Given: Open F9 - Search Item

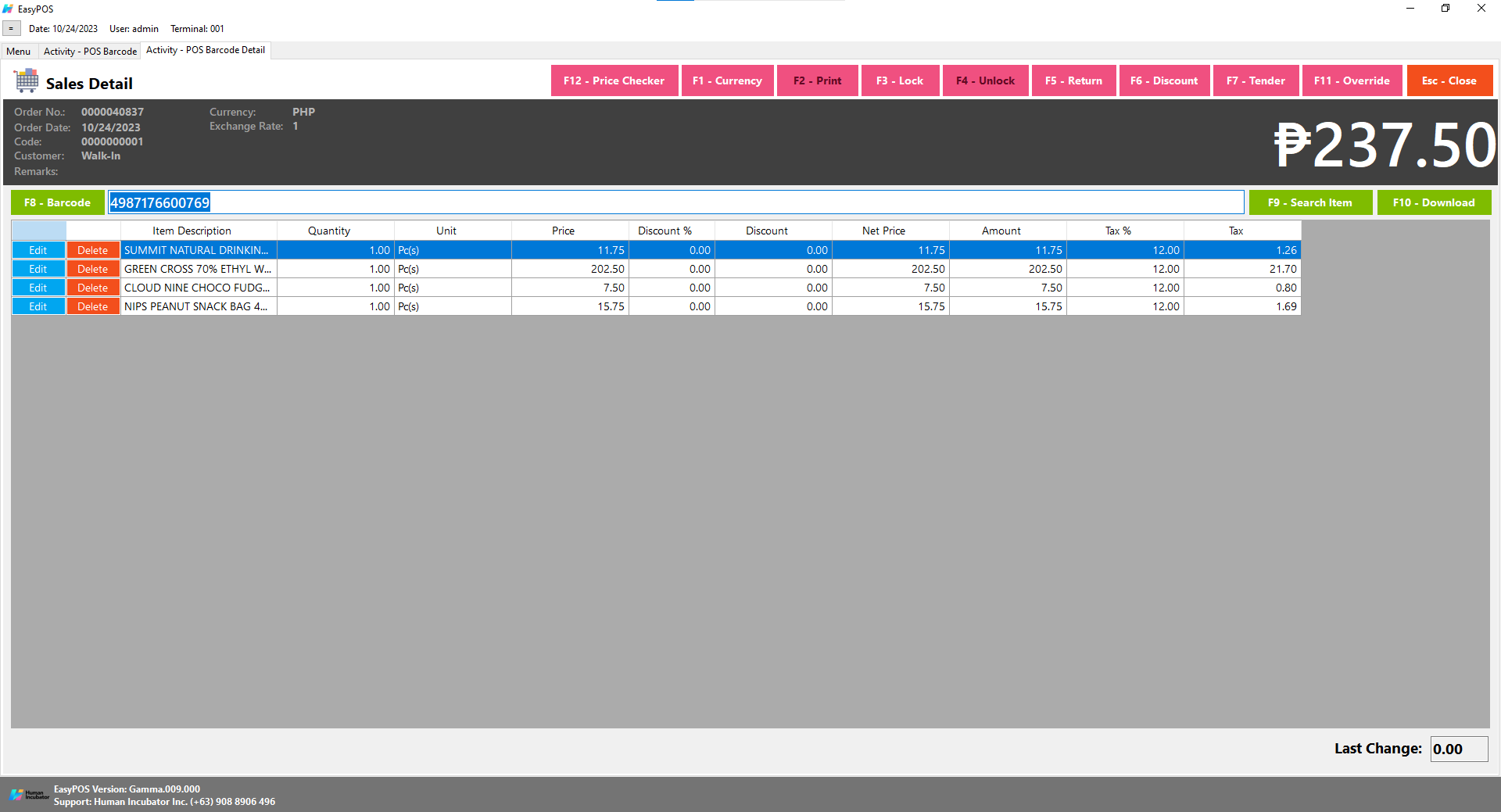Looking at the screenshot, I should pyautogui.click(x=1309, y=202).
